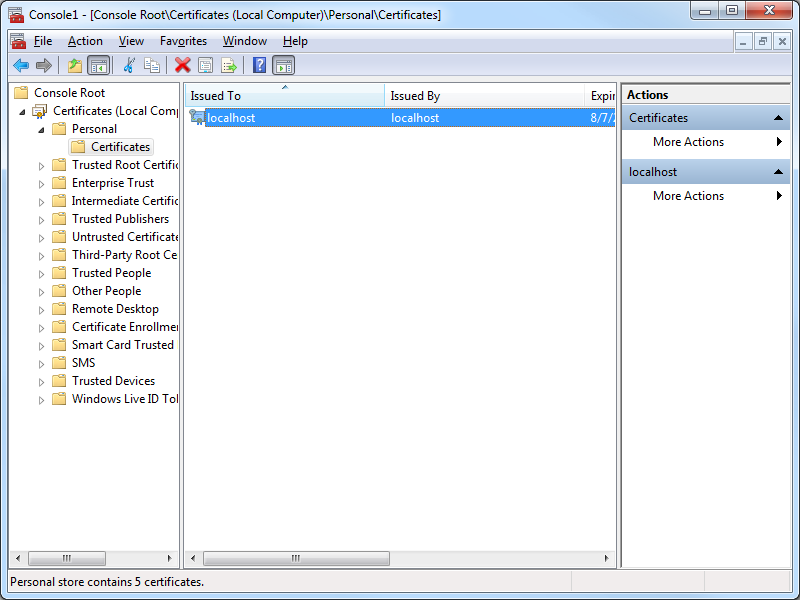
Task: Select the Trusted Publishers folder
Action: 120,219
